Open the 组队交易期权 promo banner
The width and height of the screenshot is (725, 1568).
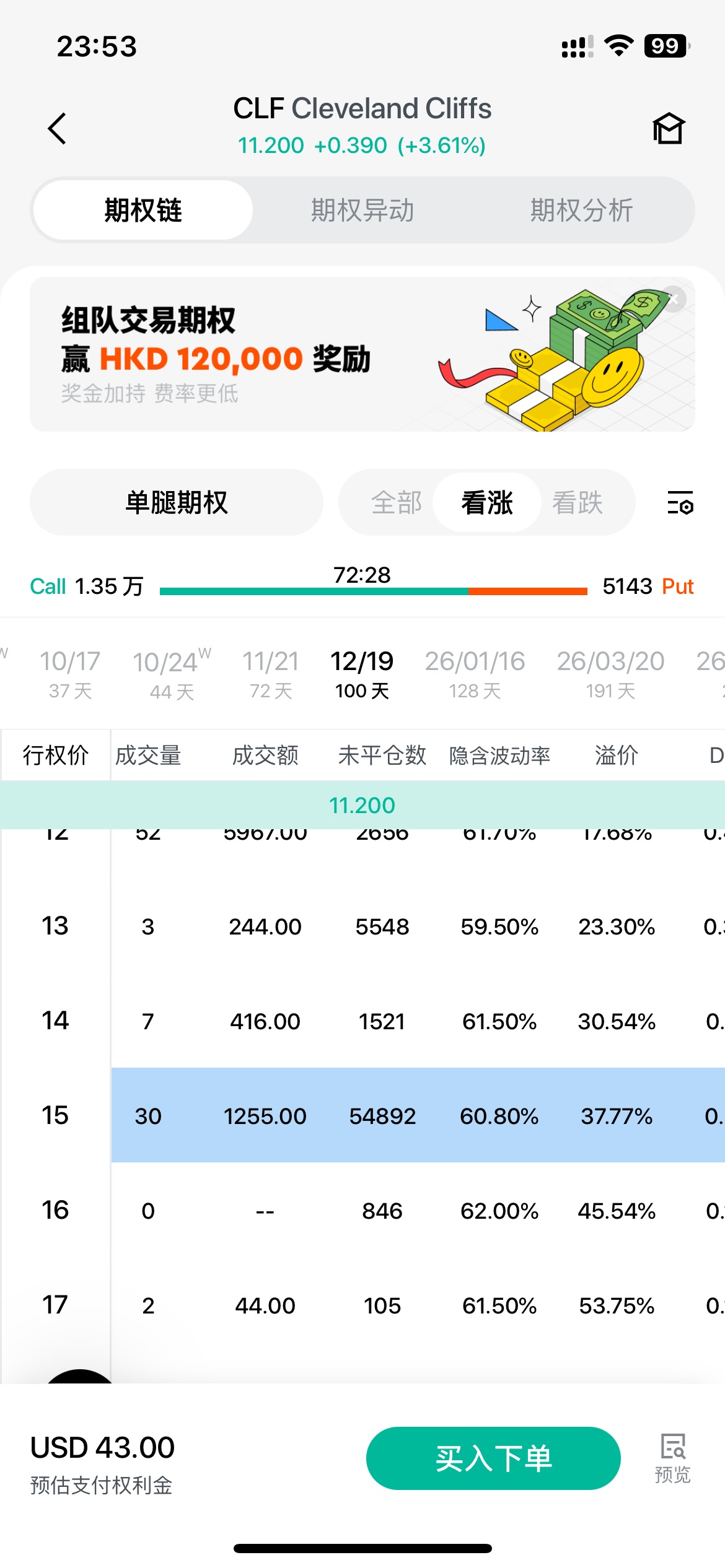coord(362,354)
